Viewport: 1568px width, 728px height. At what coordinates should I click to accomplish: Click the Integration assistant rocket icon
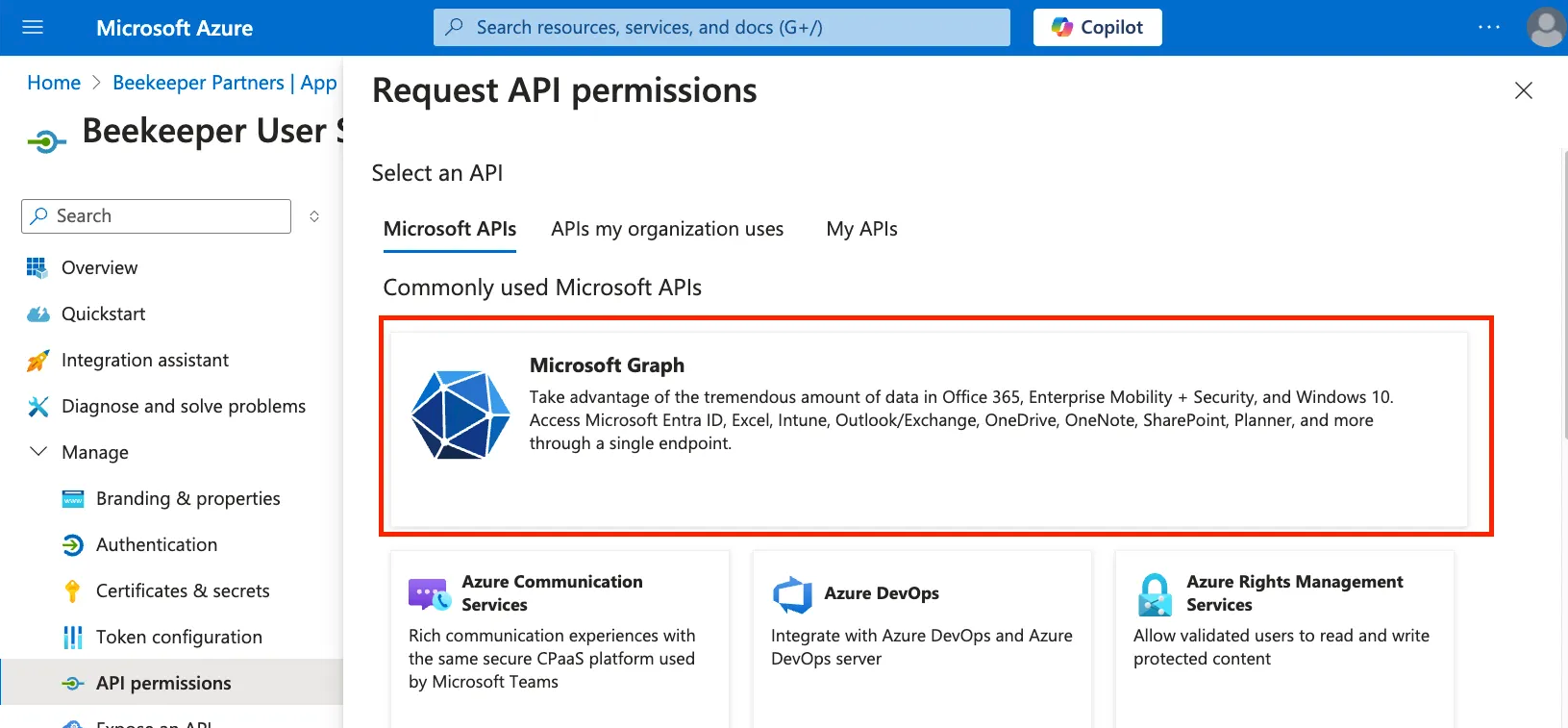tap(37, 361)
